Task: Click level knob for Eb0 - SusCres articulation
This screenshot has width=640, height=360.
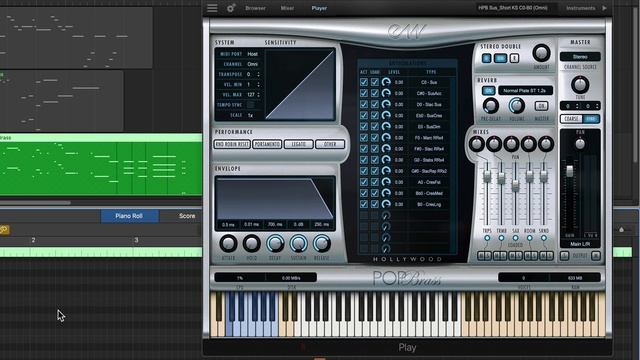Action: click(x=386, y=116)
